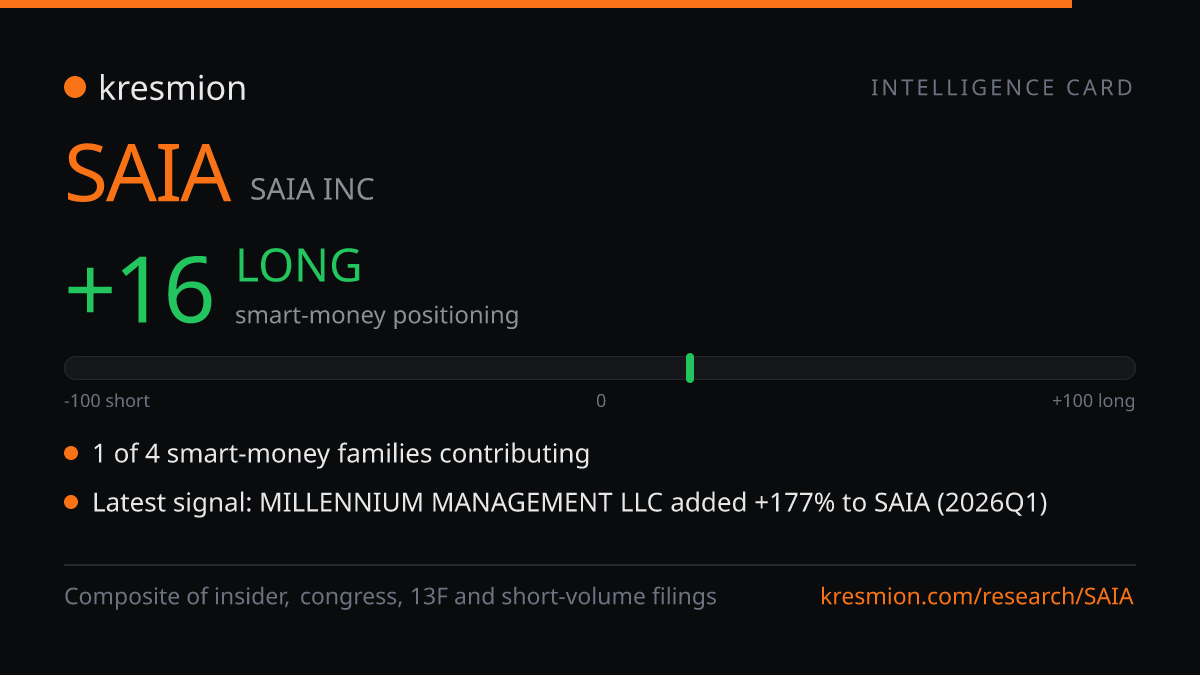Click the bullet beside smart-money families line
Viewport: 1200px width, 675px height.
[x=71, y=454]
